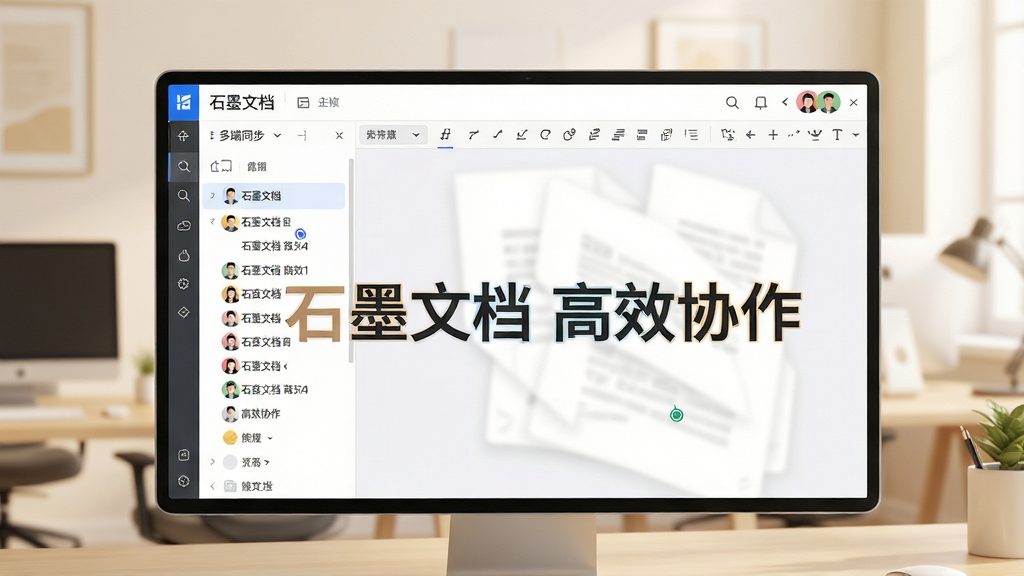Open the calendar icon near sidebar bottom
Image resolution: width=1024 pixels, height=576 pixels.
(184, 455)
